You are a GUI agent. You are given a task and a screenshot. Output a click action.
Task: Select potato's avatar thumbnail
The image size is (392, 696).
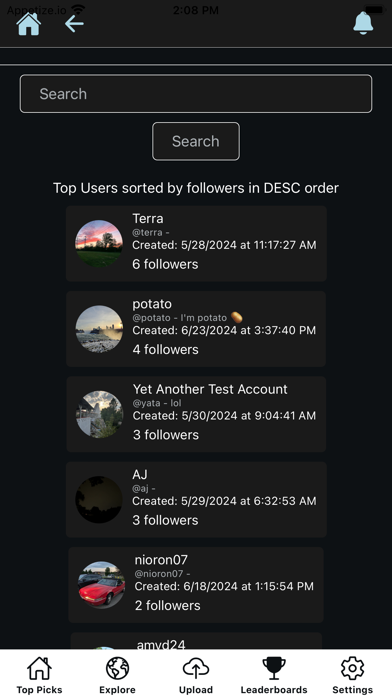point(99,329)
